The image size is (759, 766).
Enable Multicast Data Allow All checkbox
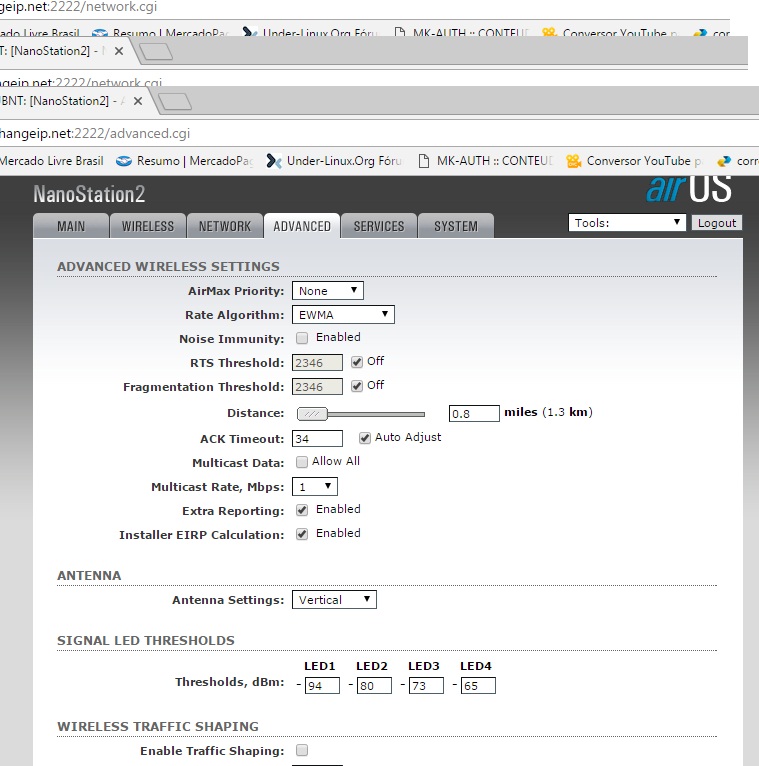(x=302, y=462)
